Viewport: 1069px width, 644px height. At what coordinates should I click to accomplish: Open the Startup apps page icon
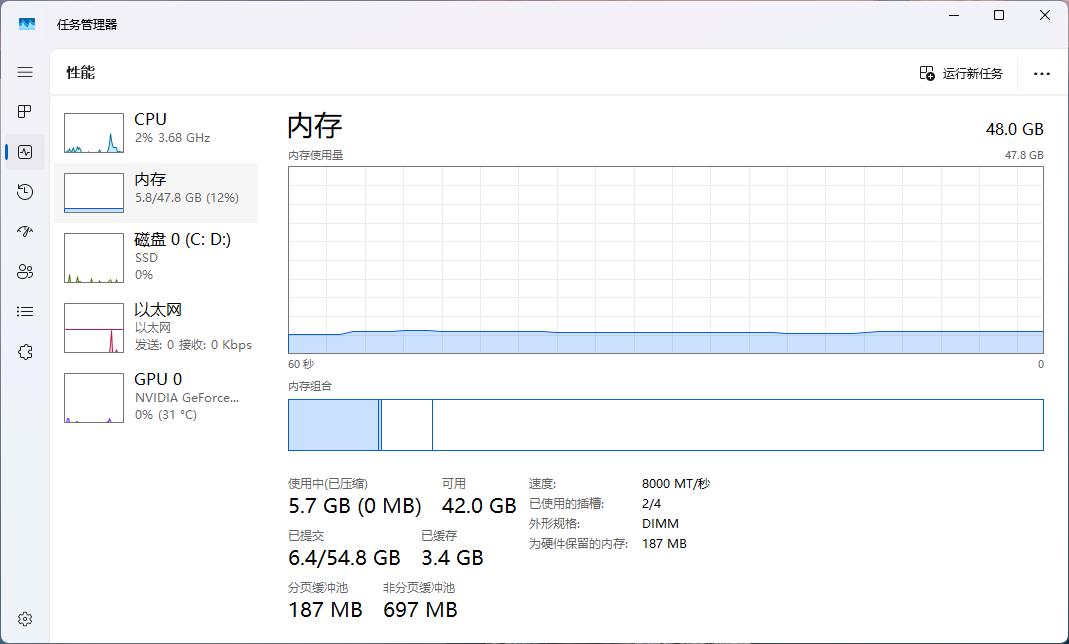25,232
